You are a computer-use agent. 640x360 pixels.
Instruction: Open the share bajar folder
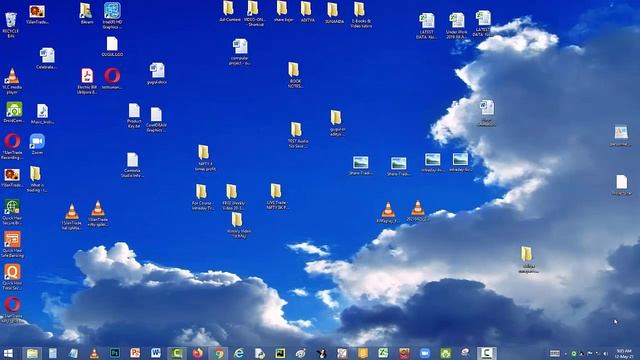pos(283,11)
